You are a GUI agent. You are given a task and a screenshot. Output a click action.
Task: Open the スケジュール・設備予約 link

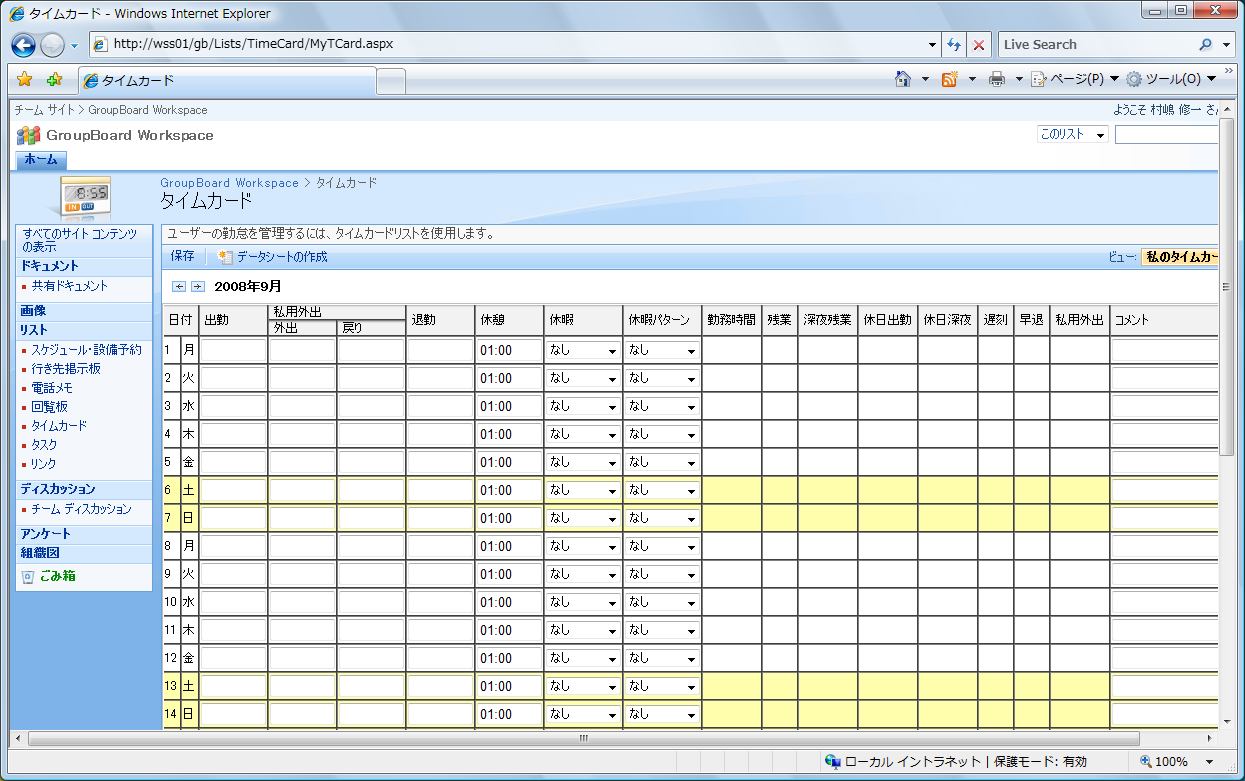(86, 350)
